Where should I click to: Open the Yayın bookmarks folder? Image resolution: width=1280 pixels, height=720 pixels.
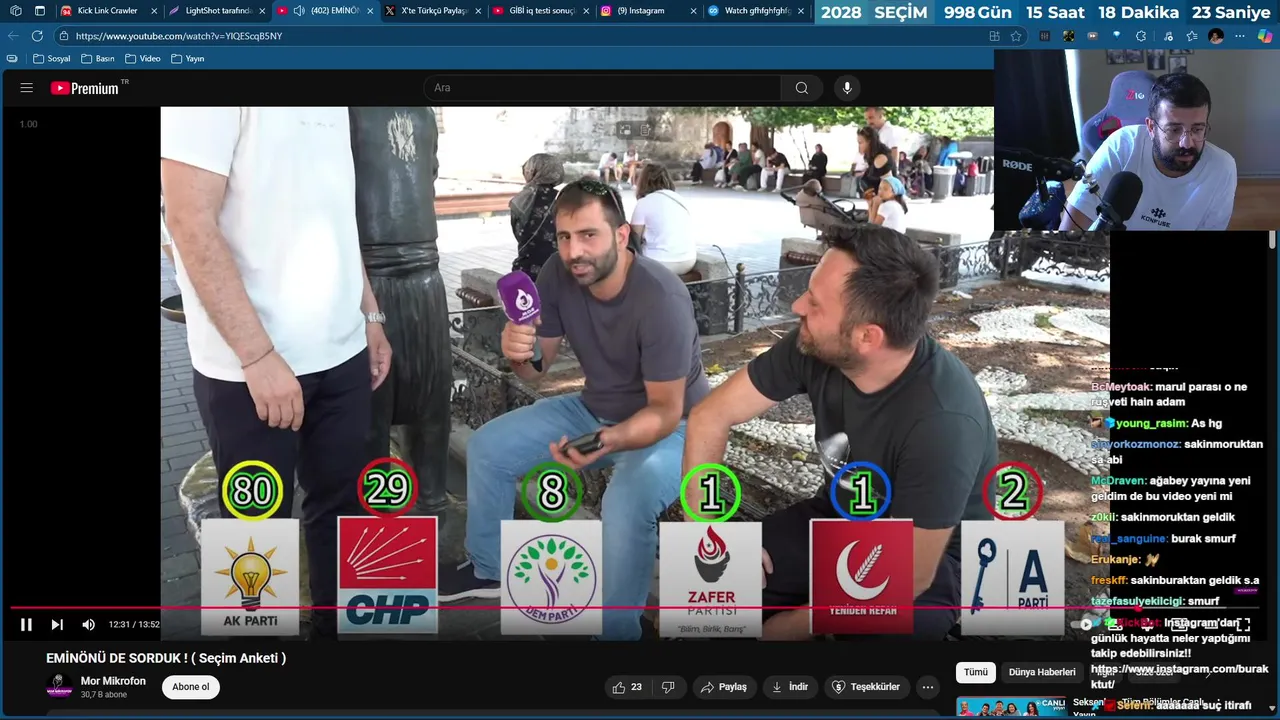pyautogui.click(x=188, y=59)
